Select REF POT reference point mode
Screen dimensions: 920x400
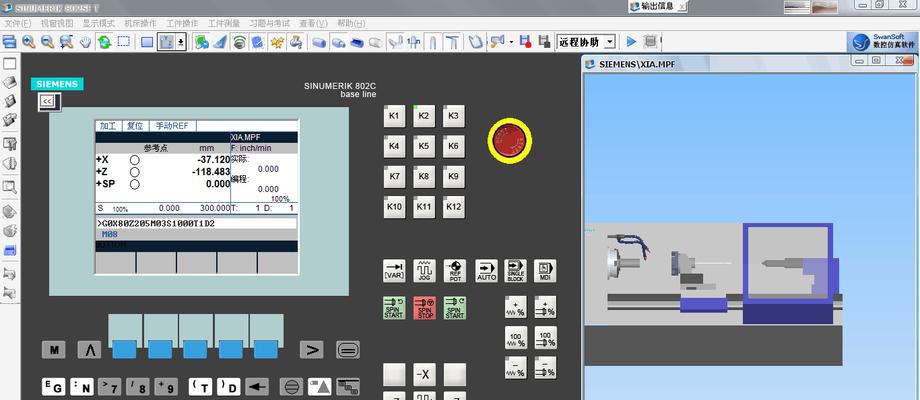(455, 271)
